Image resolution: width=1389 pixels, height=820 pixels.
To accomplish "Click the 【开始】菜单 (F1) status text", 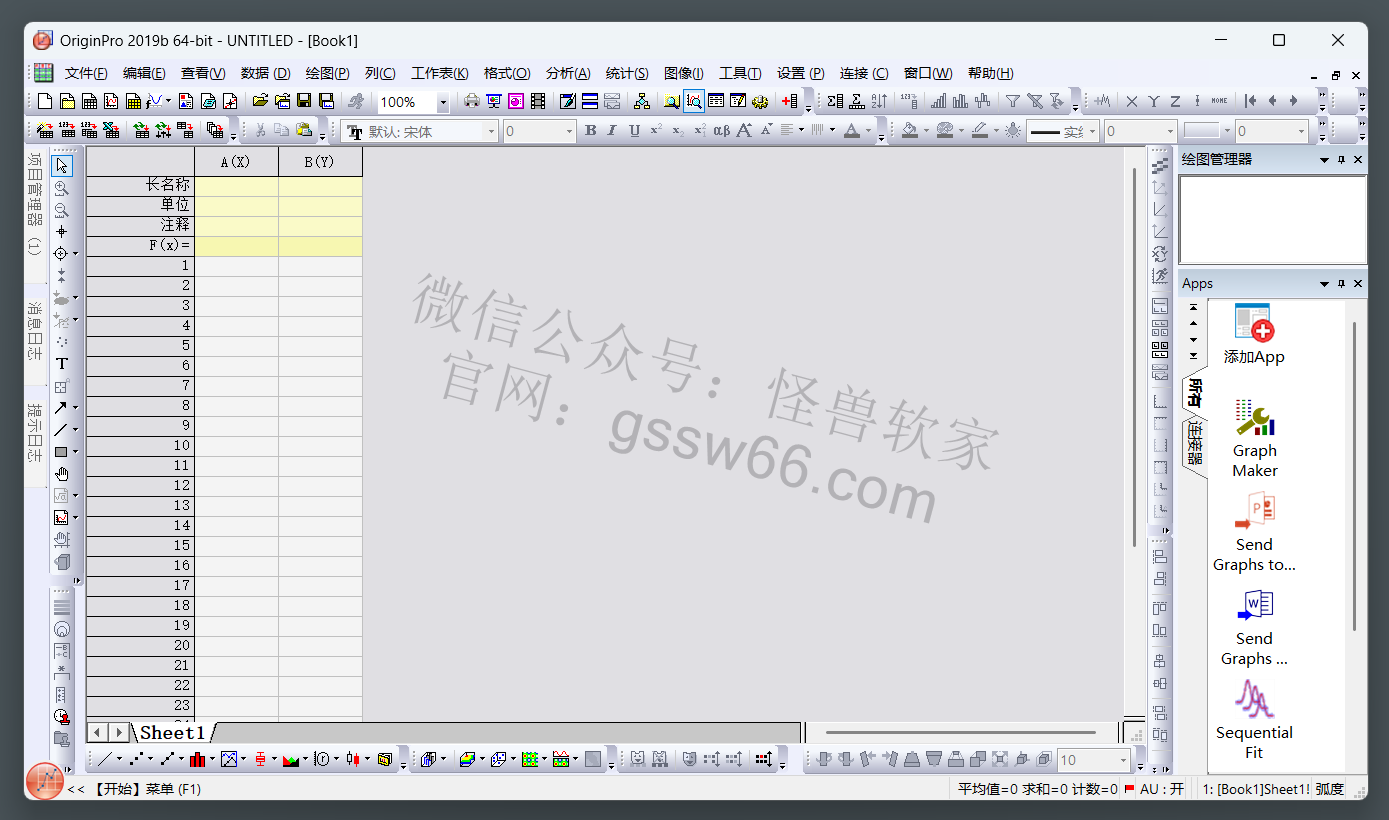I will click(146, 789).
